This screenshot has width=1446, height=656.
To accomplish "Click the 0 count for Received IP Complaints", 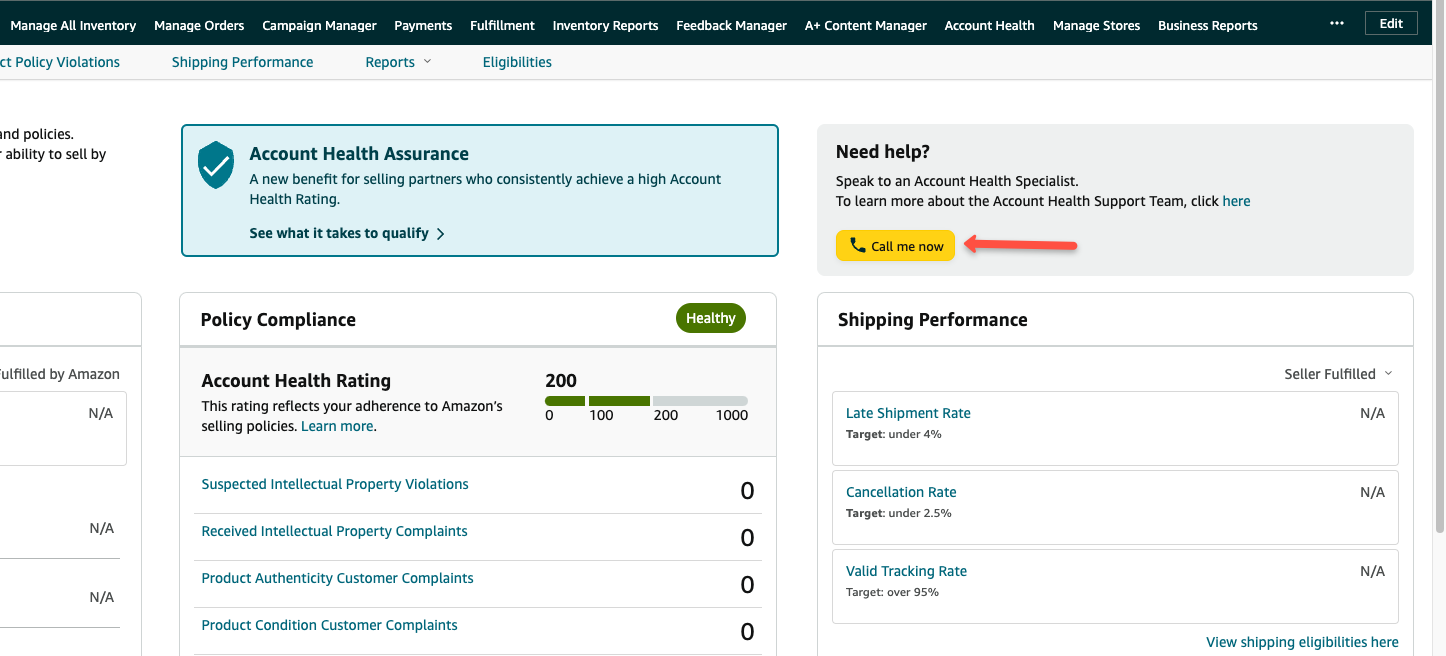I will pyautogui.click(x=747, y=538).
